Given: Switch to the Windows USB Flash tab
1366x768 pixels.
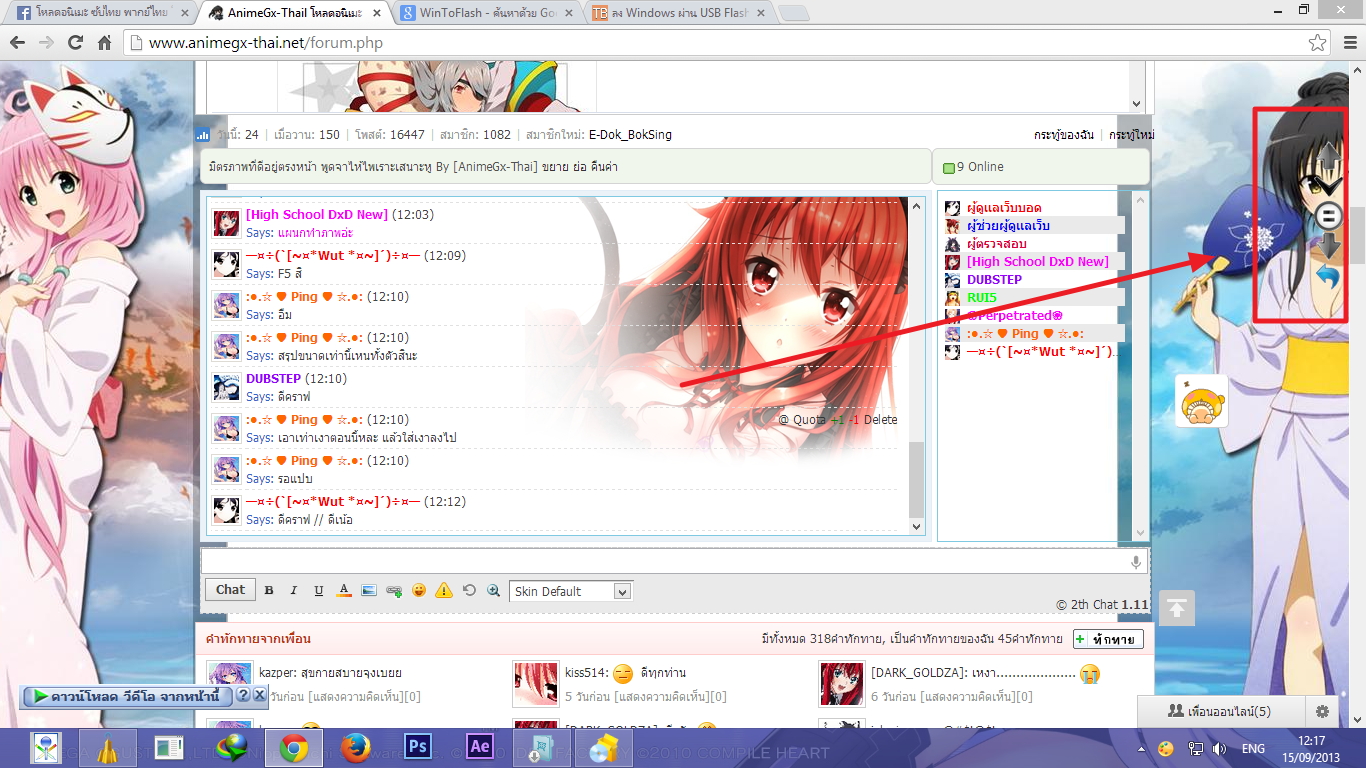Looking at the screenshot, I should (x=680, y=13).
